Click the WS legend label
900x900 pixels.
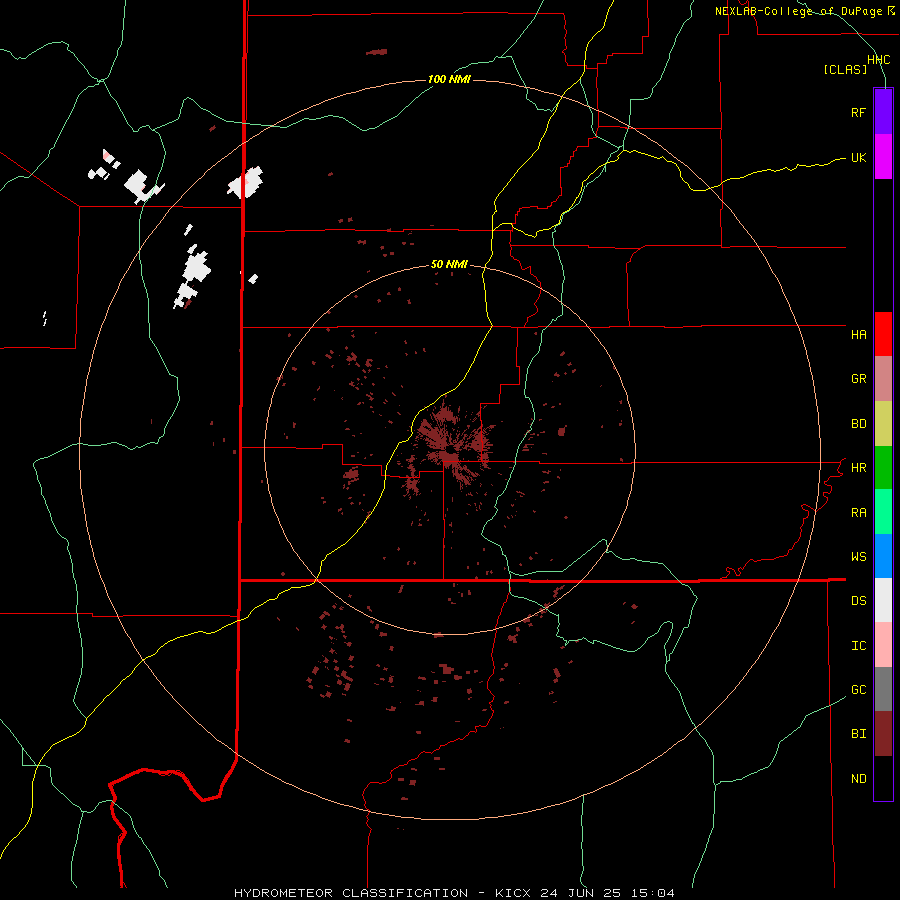point(858,557)
